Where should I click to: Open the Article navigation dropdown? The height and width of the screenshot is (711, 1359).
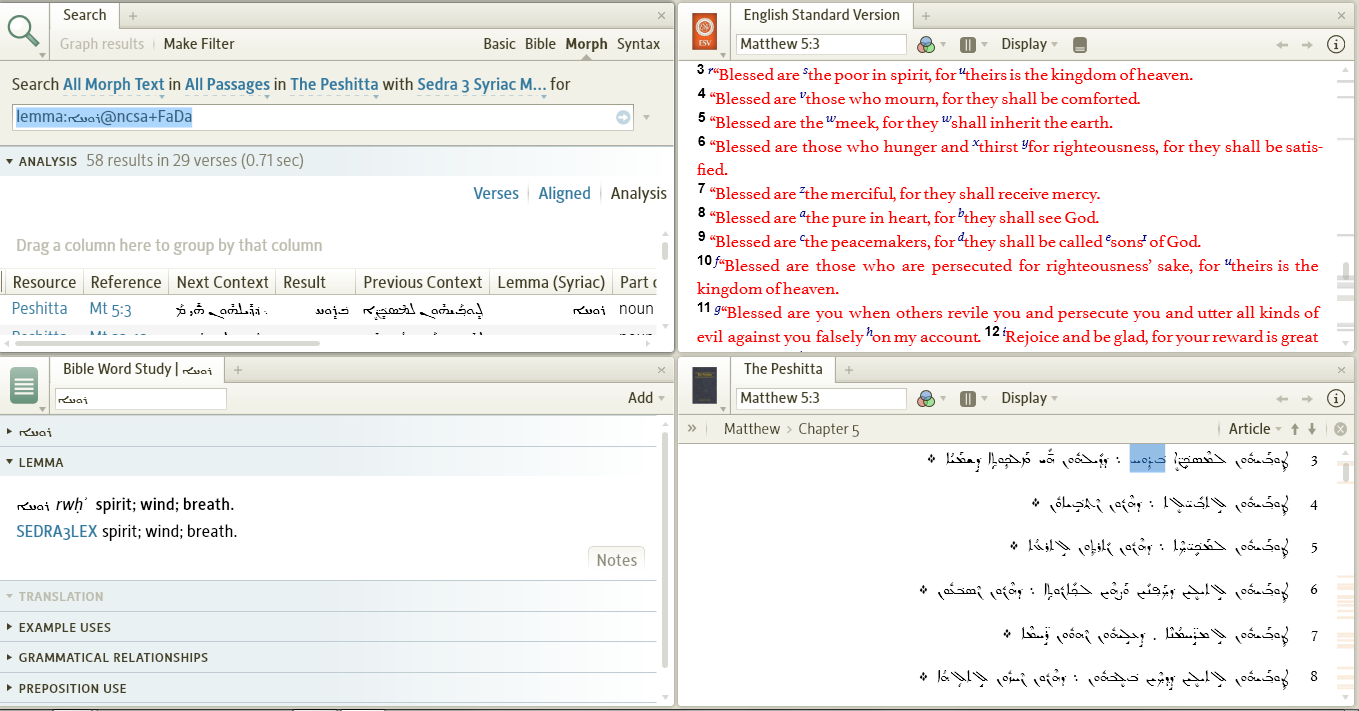coord(1255,428)
